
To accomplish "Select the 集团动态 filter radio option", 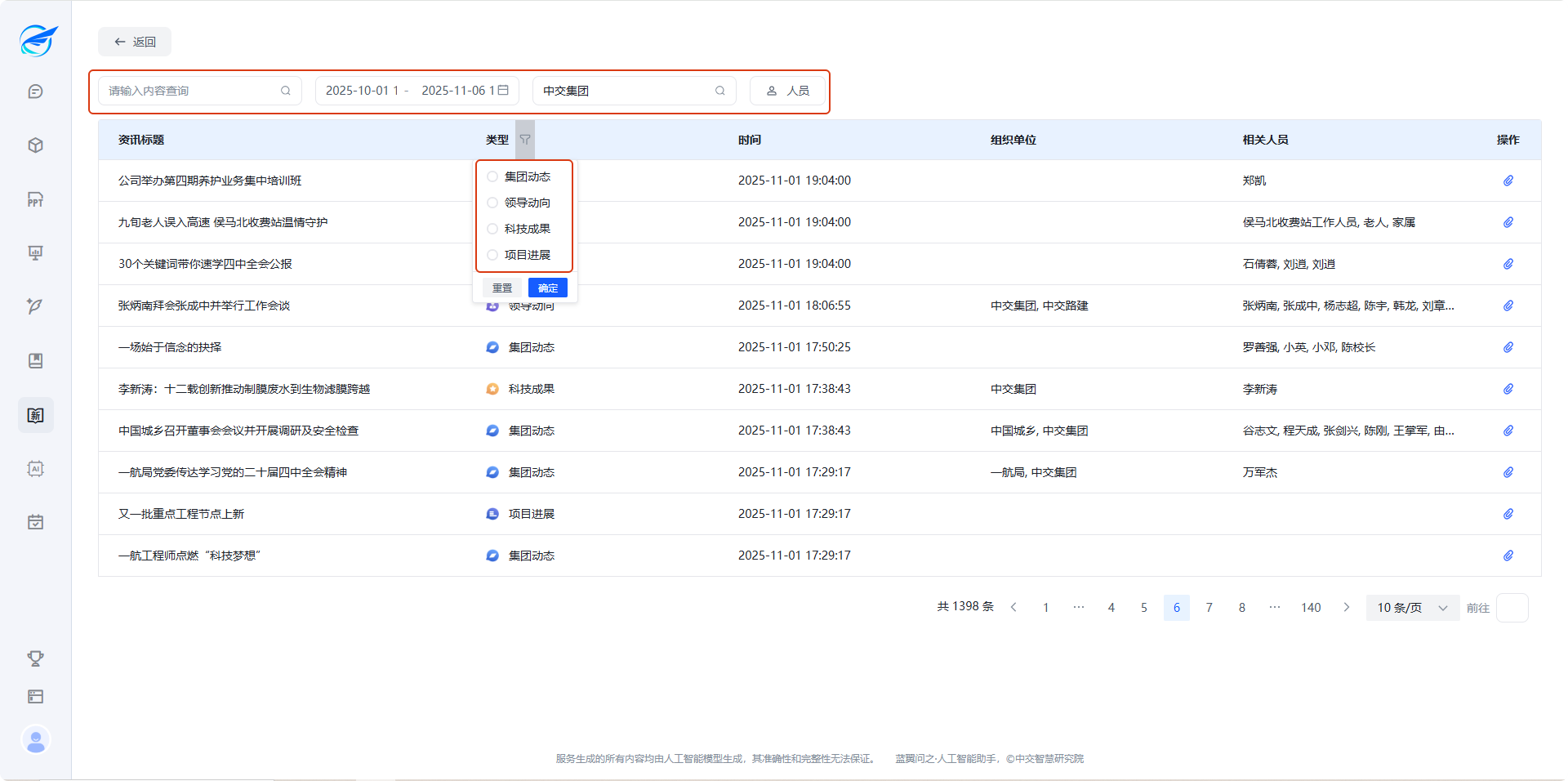I will coord(492,176).
